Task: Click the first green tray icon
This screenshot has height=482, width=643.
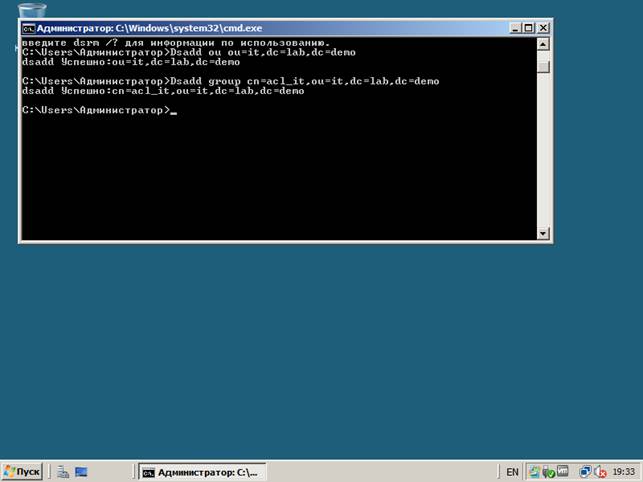Action: [534, 472]
